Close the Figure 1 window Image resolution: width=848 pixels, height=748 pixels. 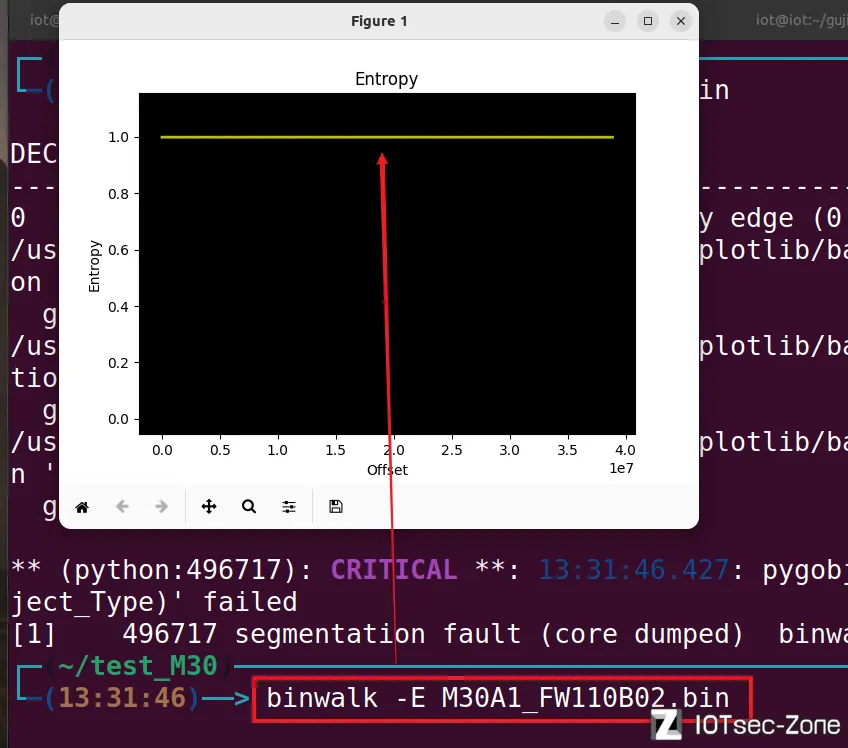[681, 21]
